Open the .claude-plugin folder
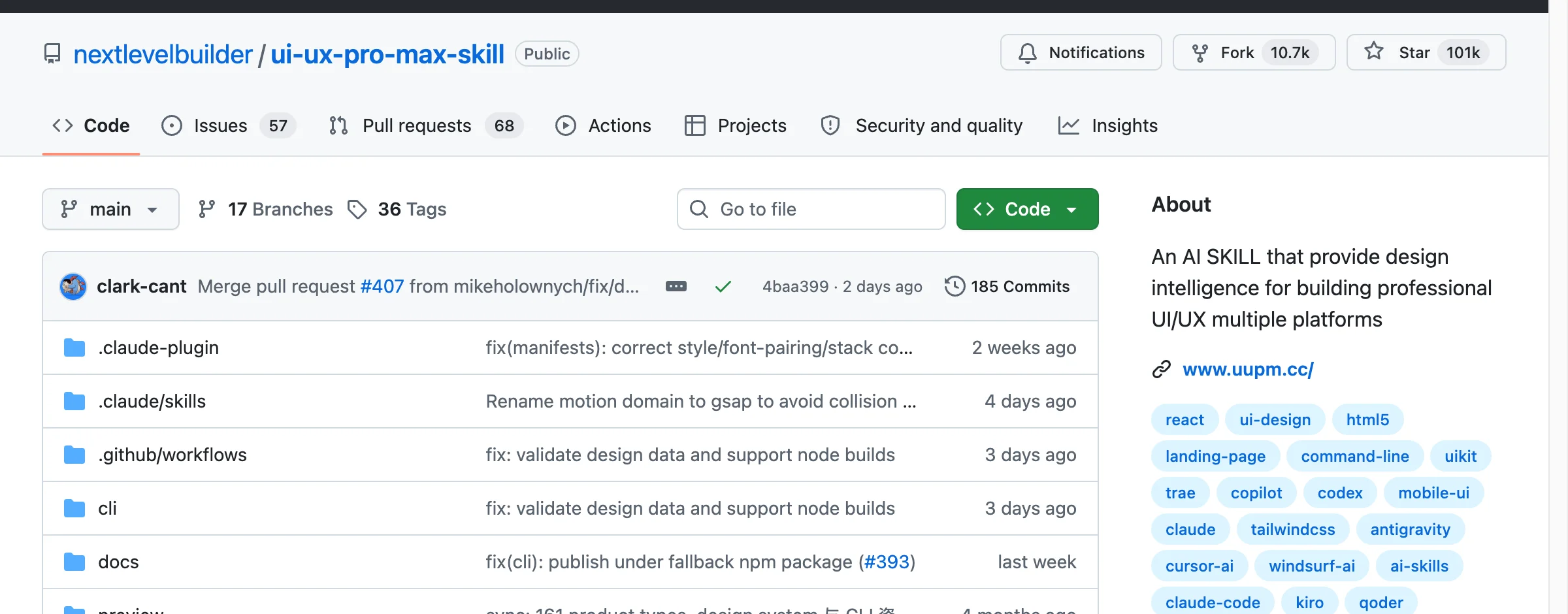 coord(158,347)
